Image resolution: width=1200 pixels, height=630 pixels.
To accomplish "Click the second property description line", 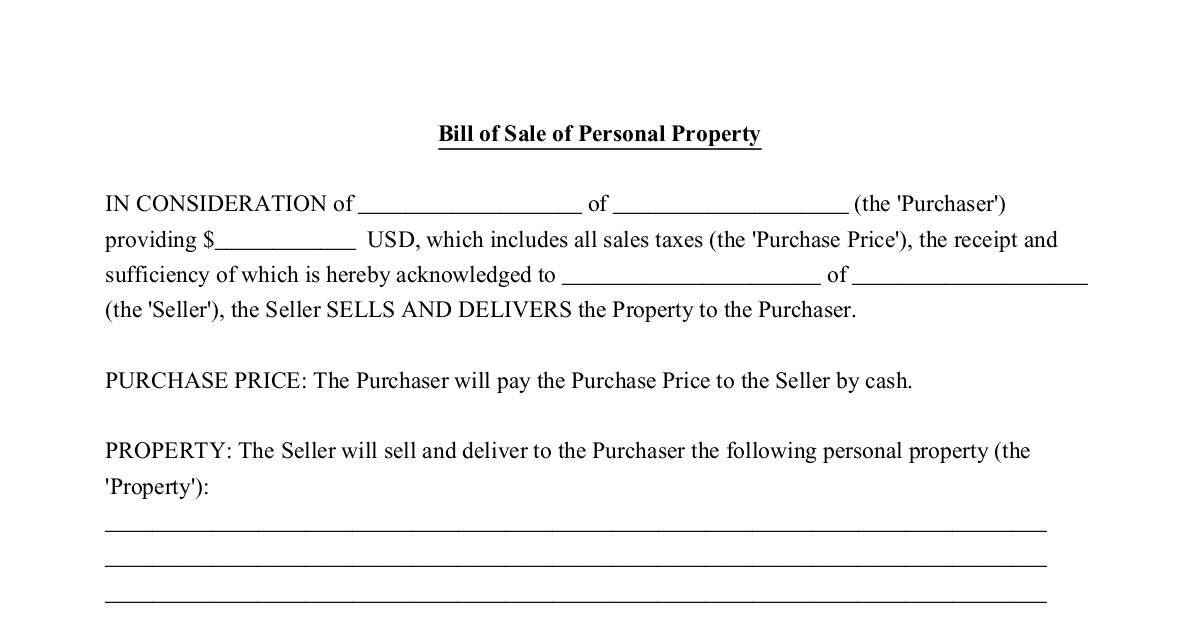I will click(575, 560).
